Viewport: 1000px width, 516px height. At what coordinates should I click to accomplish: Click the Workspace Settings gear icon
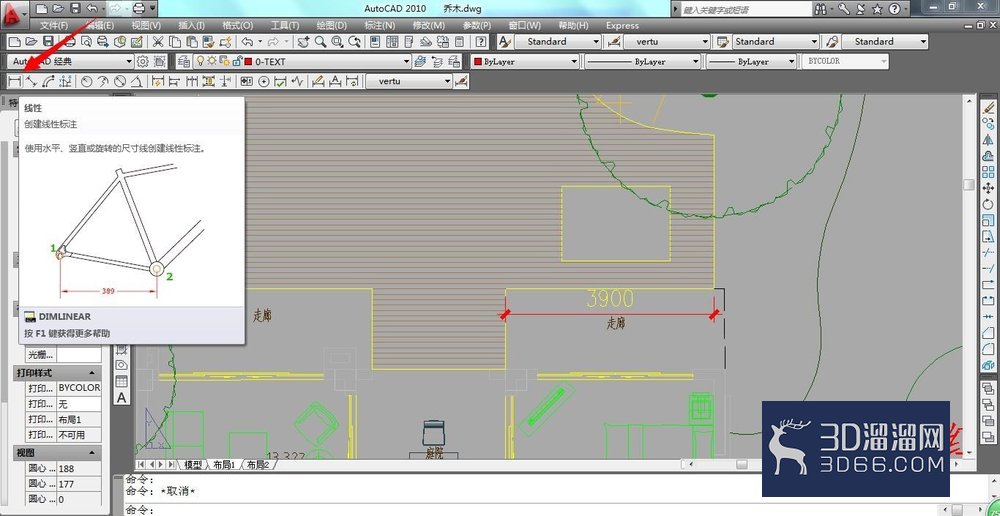(143, 61)
